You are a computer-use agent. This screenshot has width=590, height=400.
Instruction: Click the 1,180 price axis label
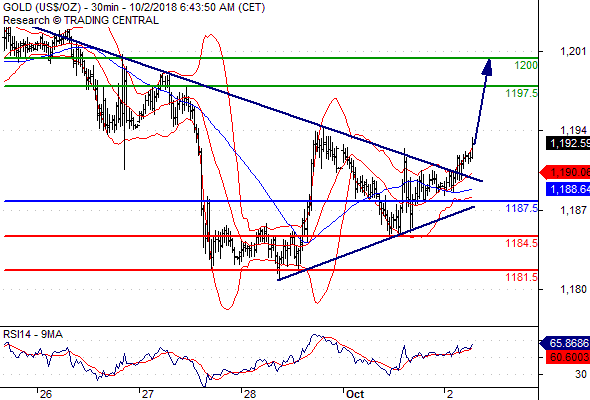[573, 289]
